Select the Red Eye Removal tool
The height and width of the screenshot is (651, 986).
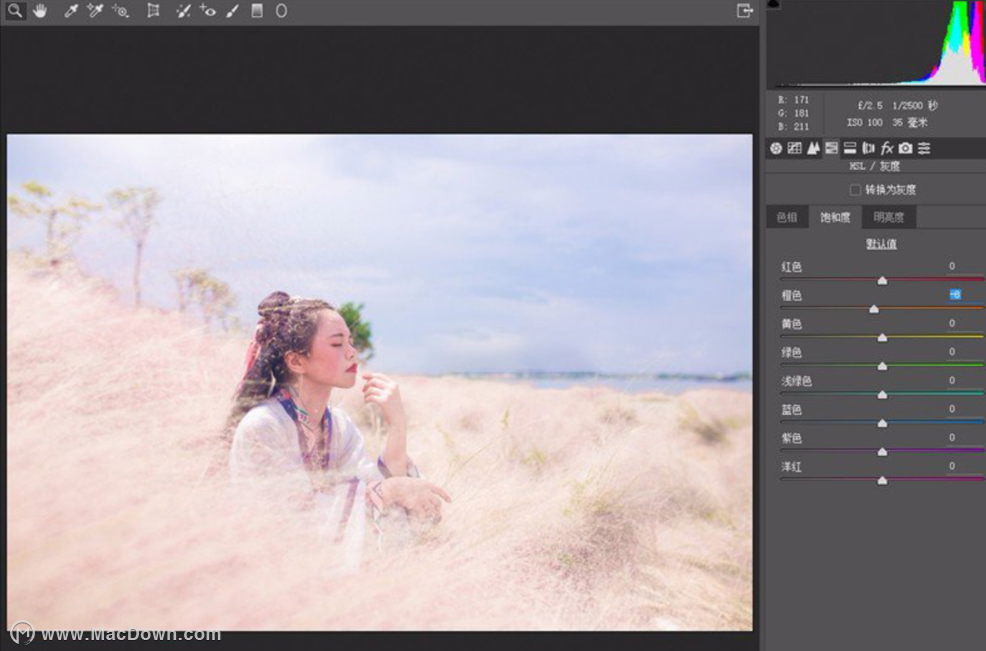(x=208, y=11)
